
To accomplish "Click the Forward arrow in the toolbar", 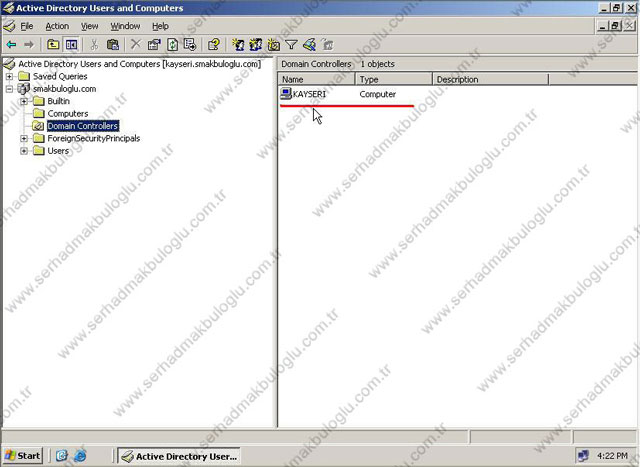I will pos(29,44).
